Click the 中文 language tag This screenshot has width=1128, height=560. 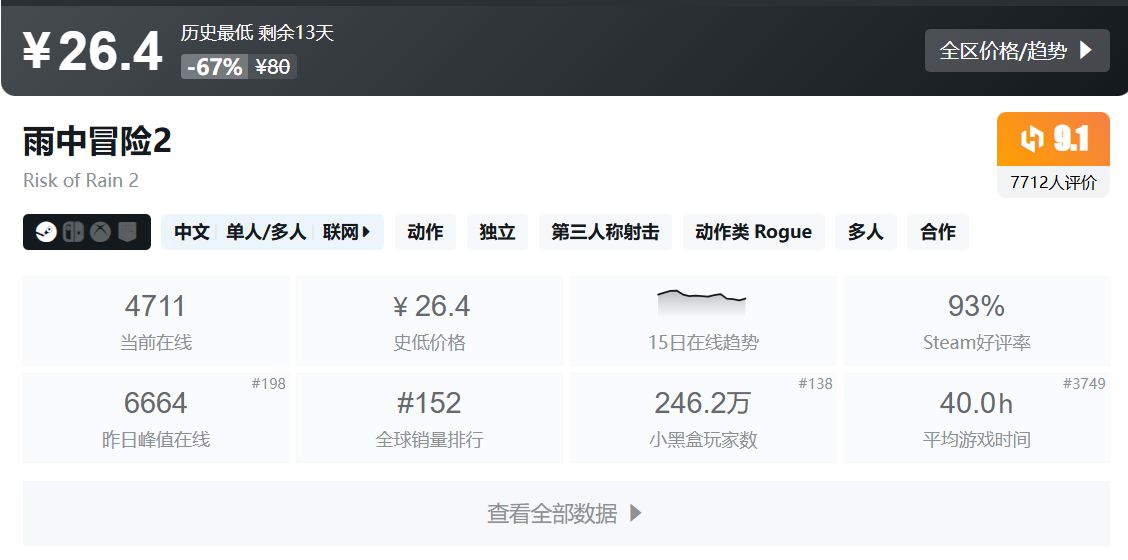pos(192,232)
